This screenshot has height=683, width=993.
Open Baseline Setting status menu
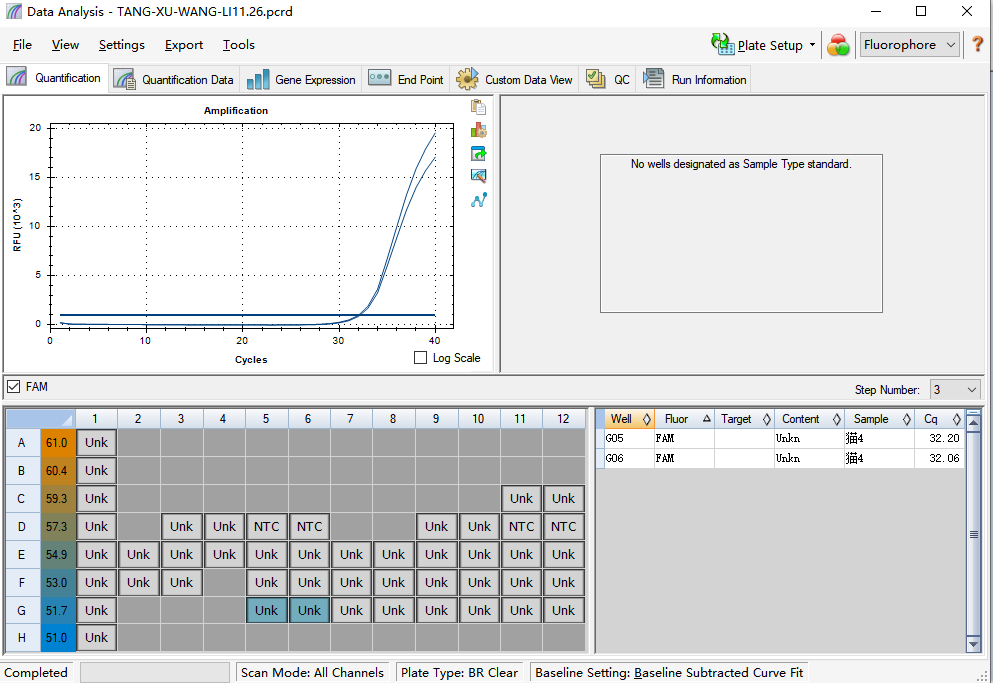click(669, 672)
